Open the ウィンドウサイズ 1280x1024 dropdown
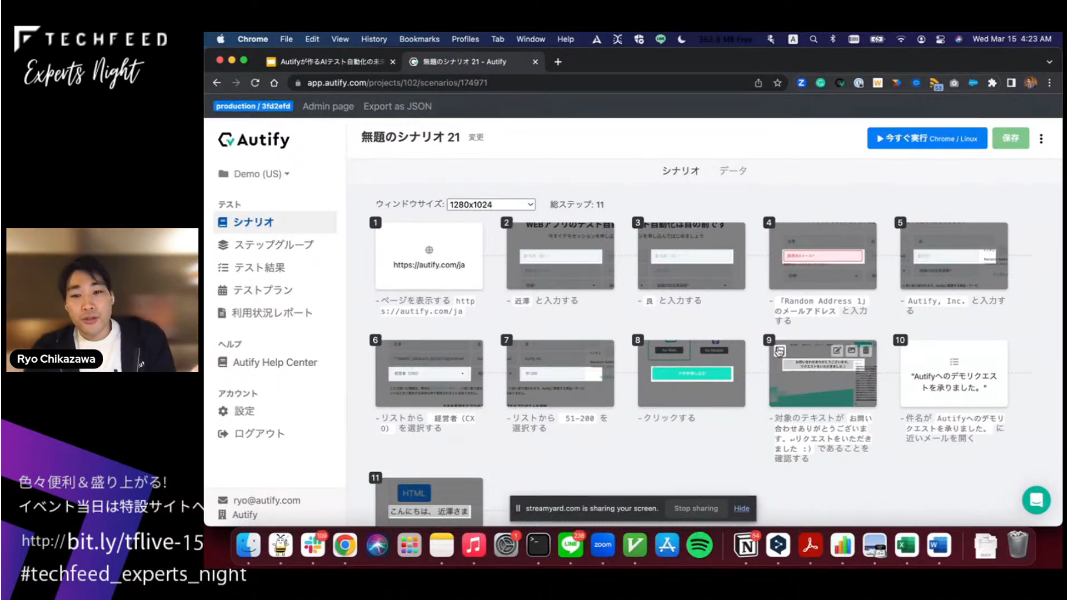The height and width of the screenshot is (600, 1067). [x=491, y=204]
